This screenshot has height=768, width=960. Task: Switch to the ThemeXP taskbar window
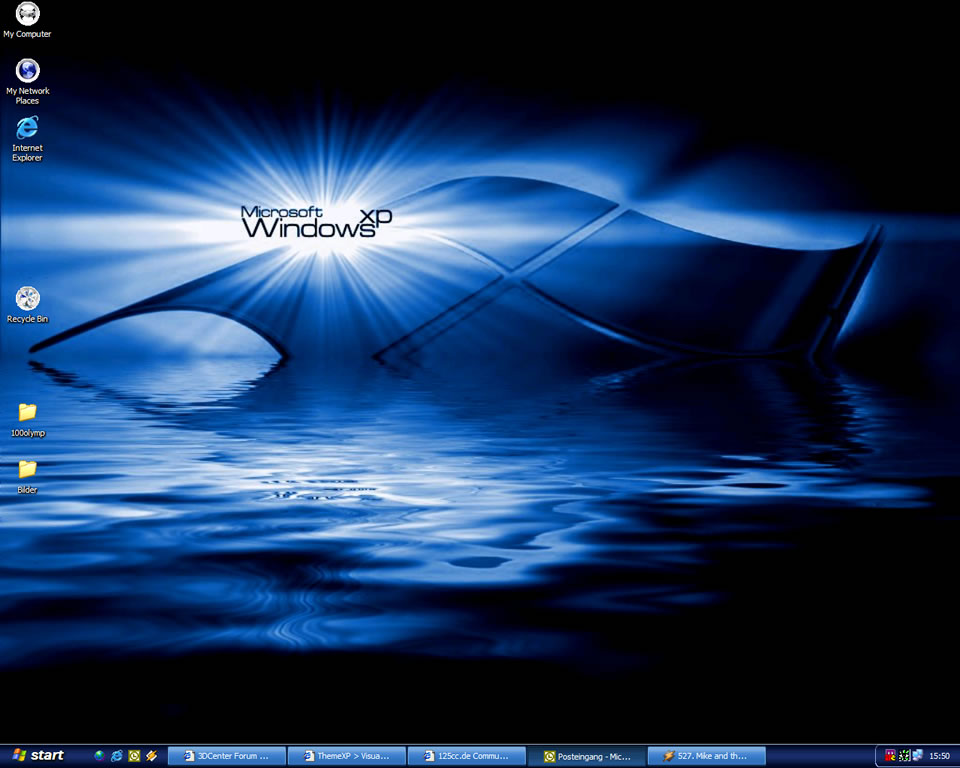[x=347, y=756]
